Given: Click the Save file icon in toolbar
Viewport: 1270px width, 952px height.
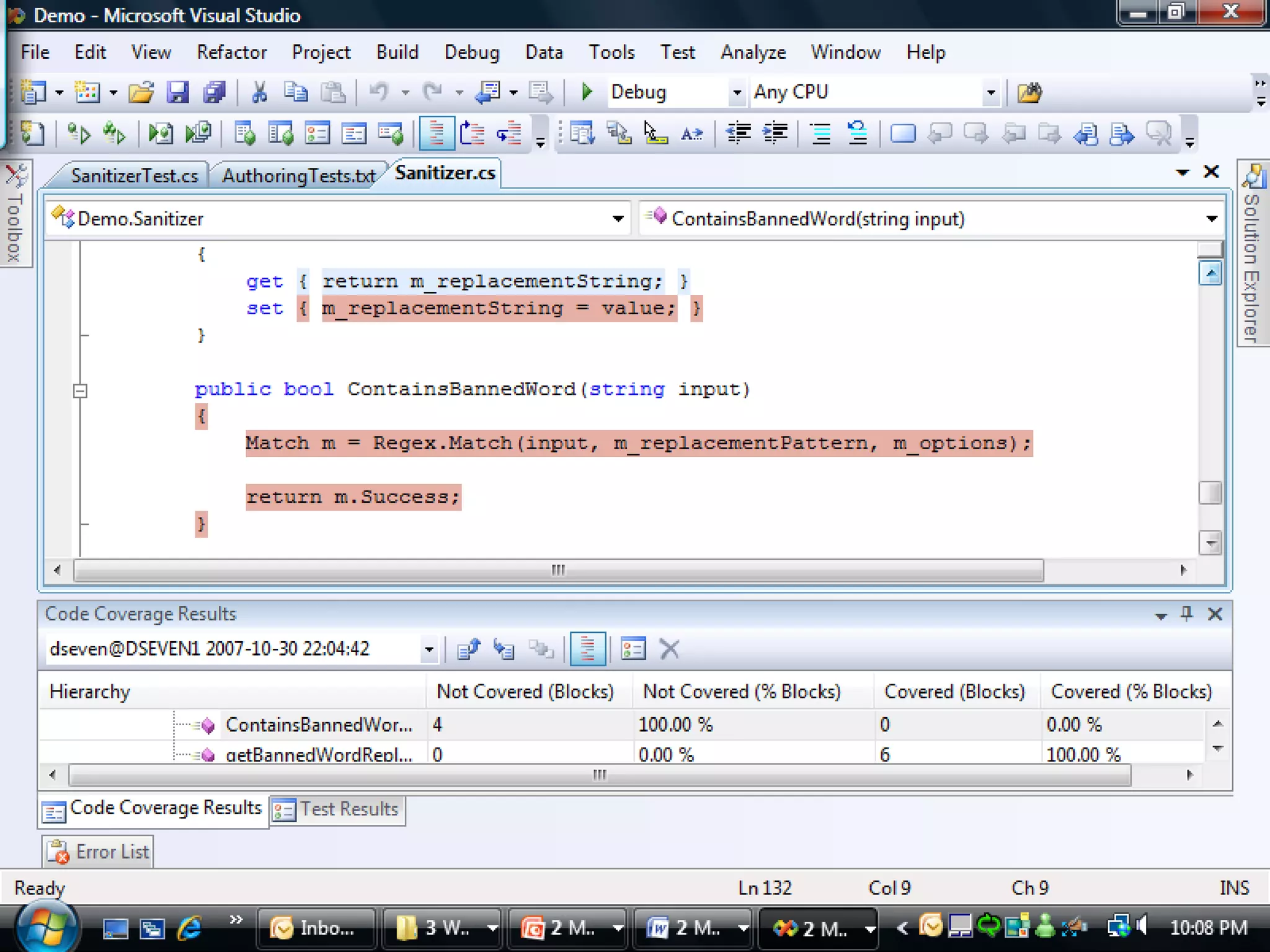Looking at the screenshot, I should [x=177, y=92].
